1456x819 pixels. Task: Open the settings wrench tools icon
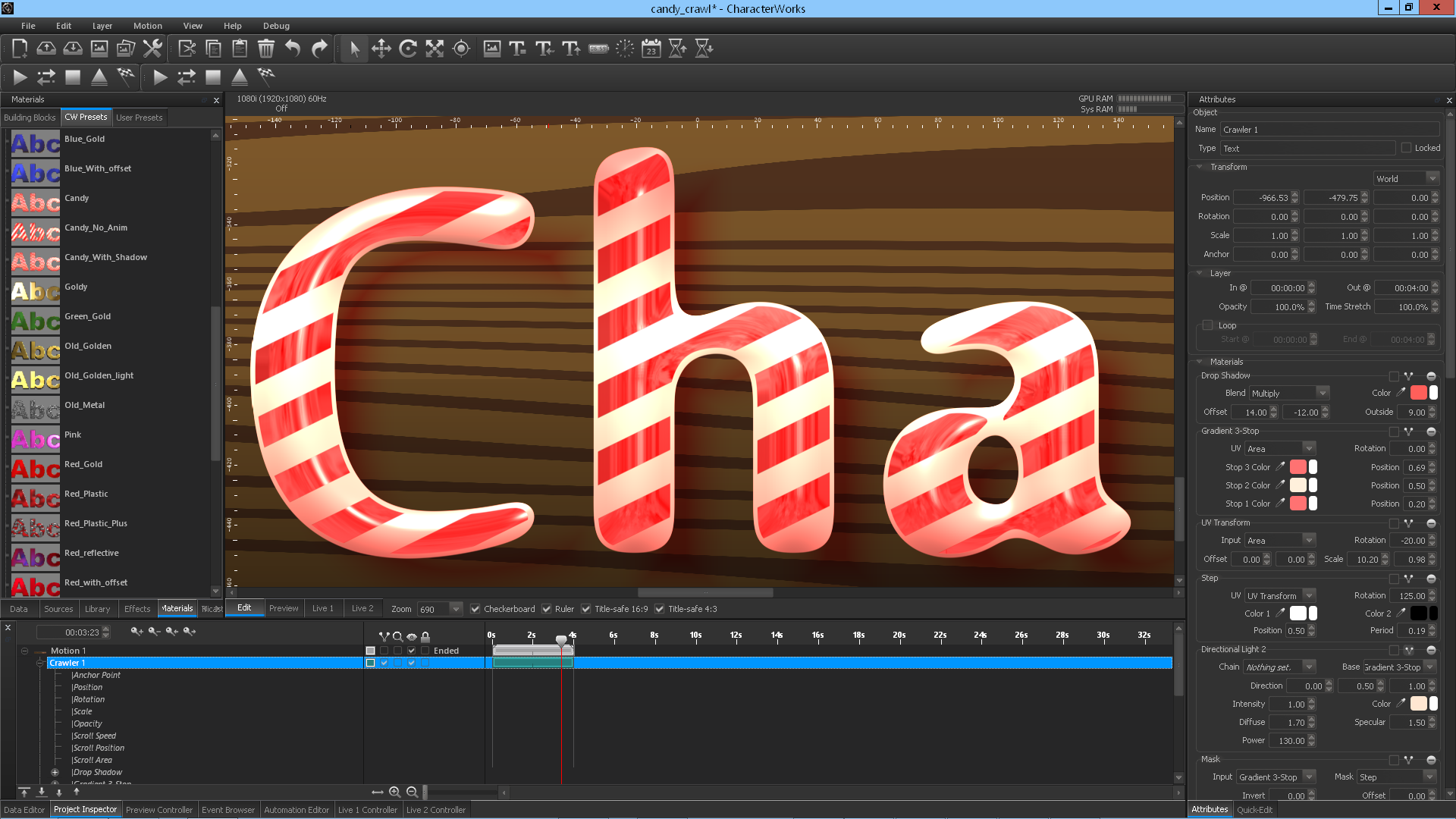(152, 49)
